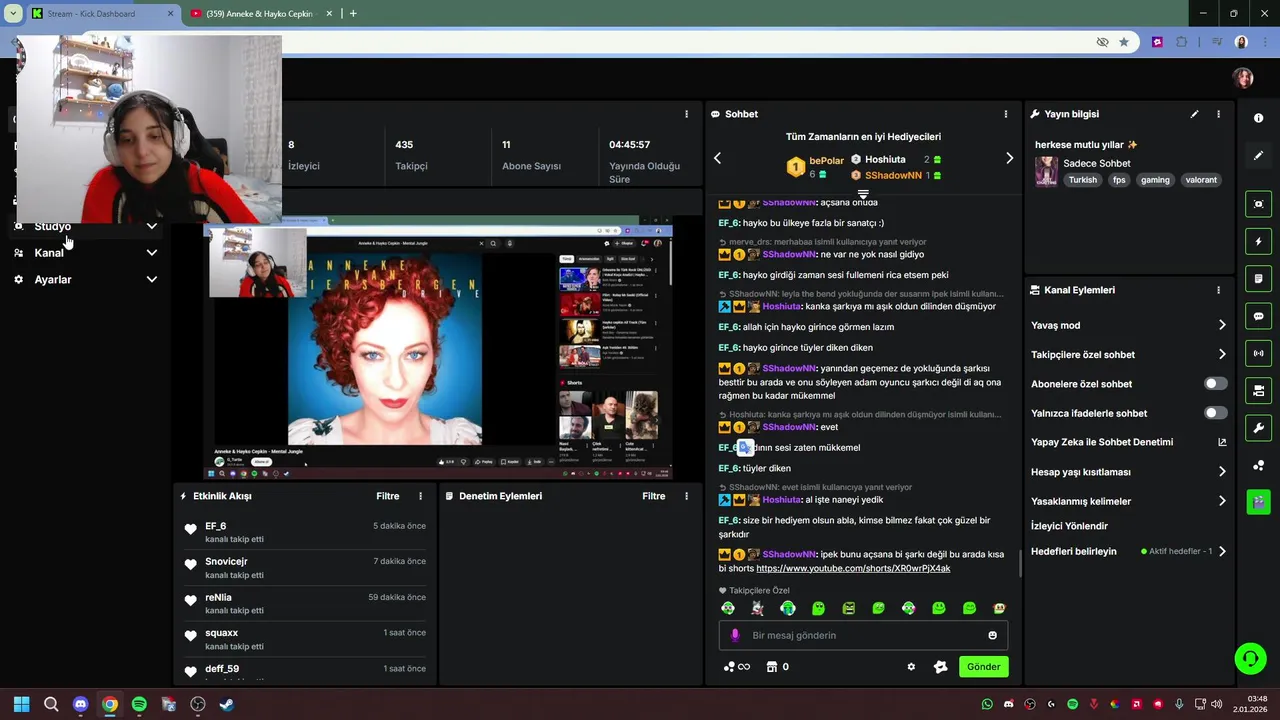Click the star badge icon beside Gönder

940,667
